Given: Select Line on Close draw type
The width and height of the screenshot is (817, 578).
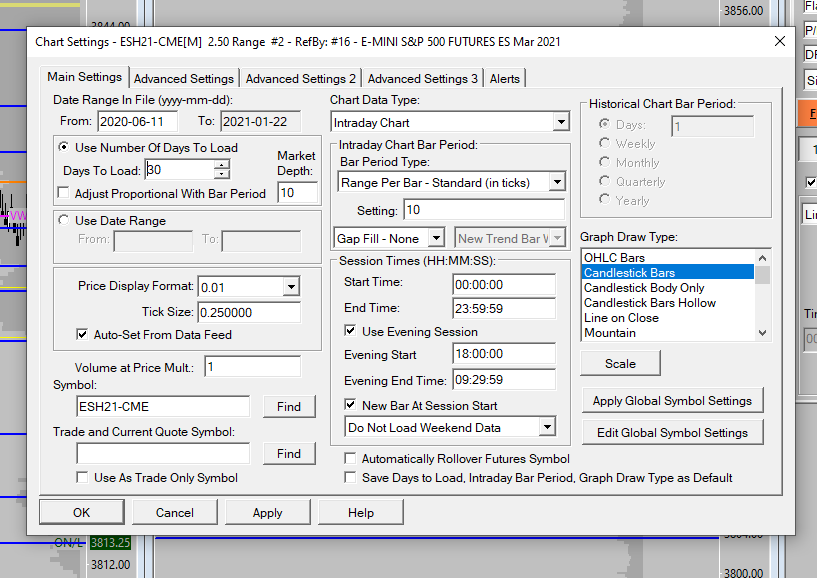Looking at the screenshot, I should tap(667, 318).
